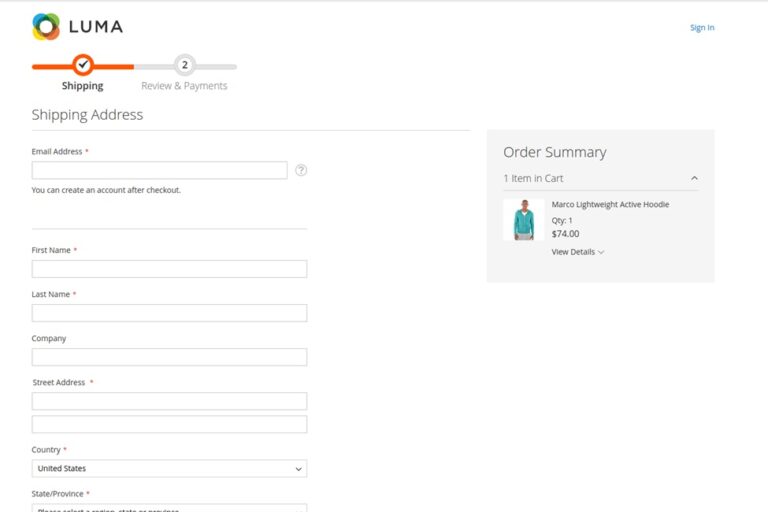
Task: Click the LUMA brand text
Action: coord(96,27)
